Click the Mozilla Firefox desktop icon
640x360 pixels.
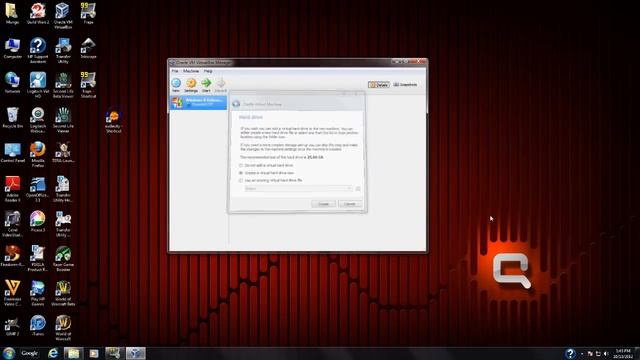click(38, 154)
